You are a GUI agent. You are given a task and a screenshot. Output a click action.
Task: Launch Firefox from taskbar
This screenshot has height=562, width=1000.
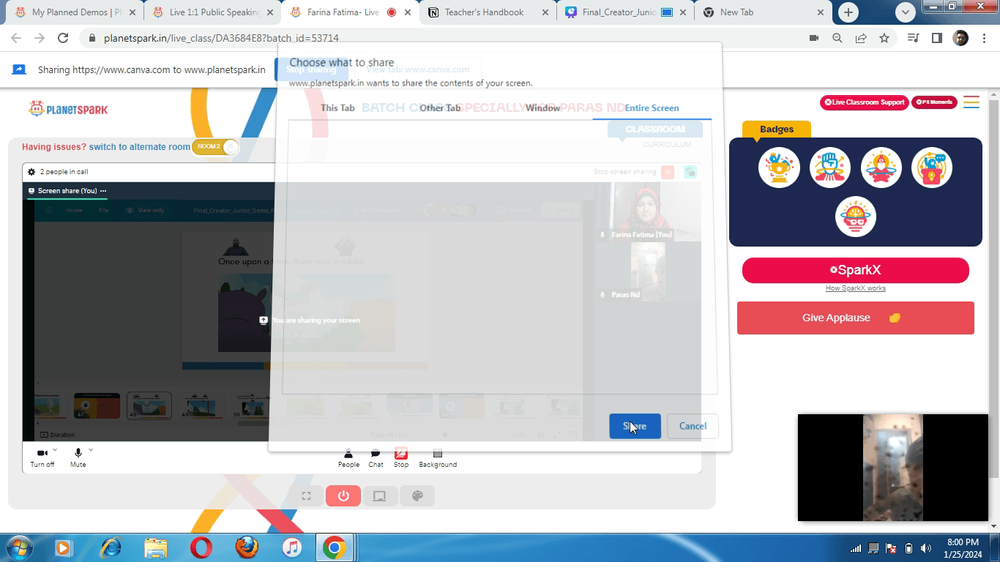click(247, 548)
